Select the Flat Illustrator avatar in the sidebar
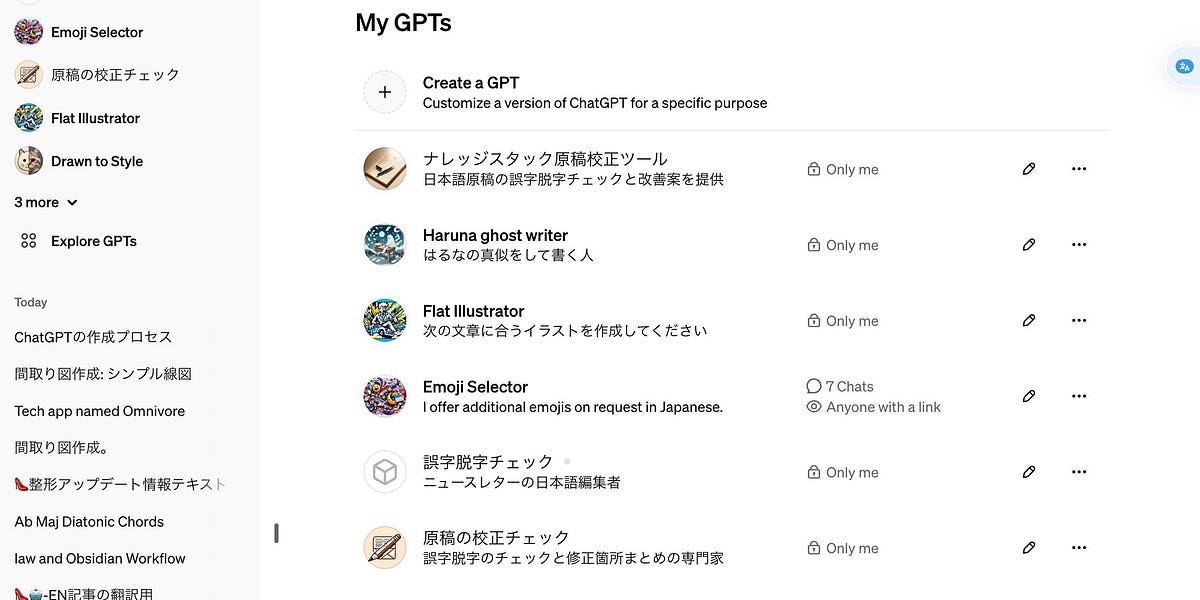This screenshot has height=600, width=1200. 27,117
